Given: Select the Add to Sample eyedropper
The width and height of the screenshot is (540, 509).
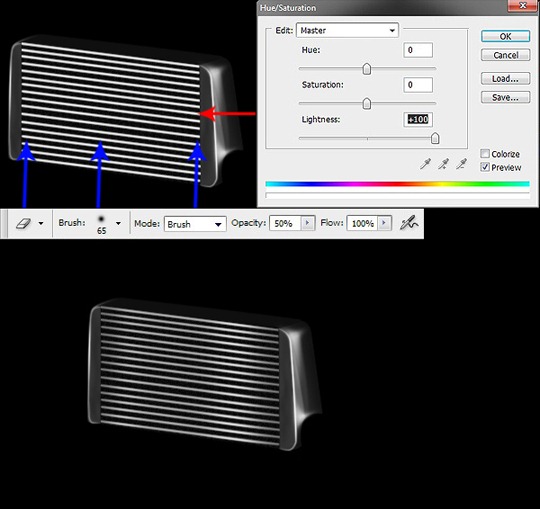Looking at the screenshot, I should [443, 164].
